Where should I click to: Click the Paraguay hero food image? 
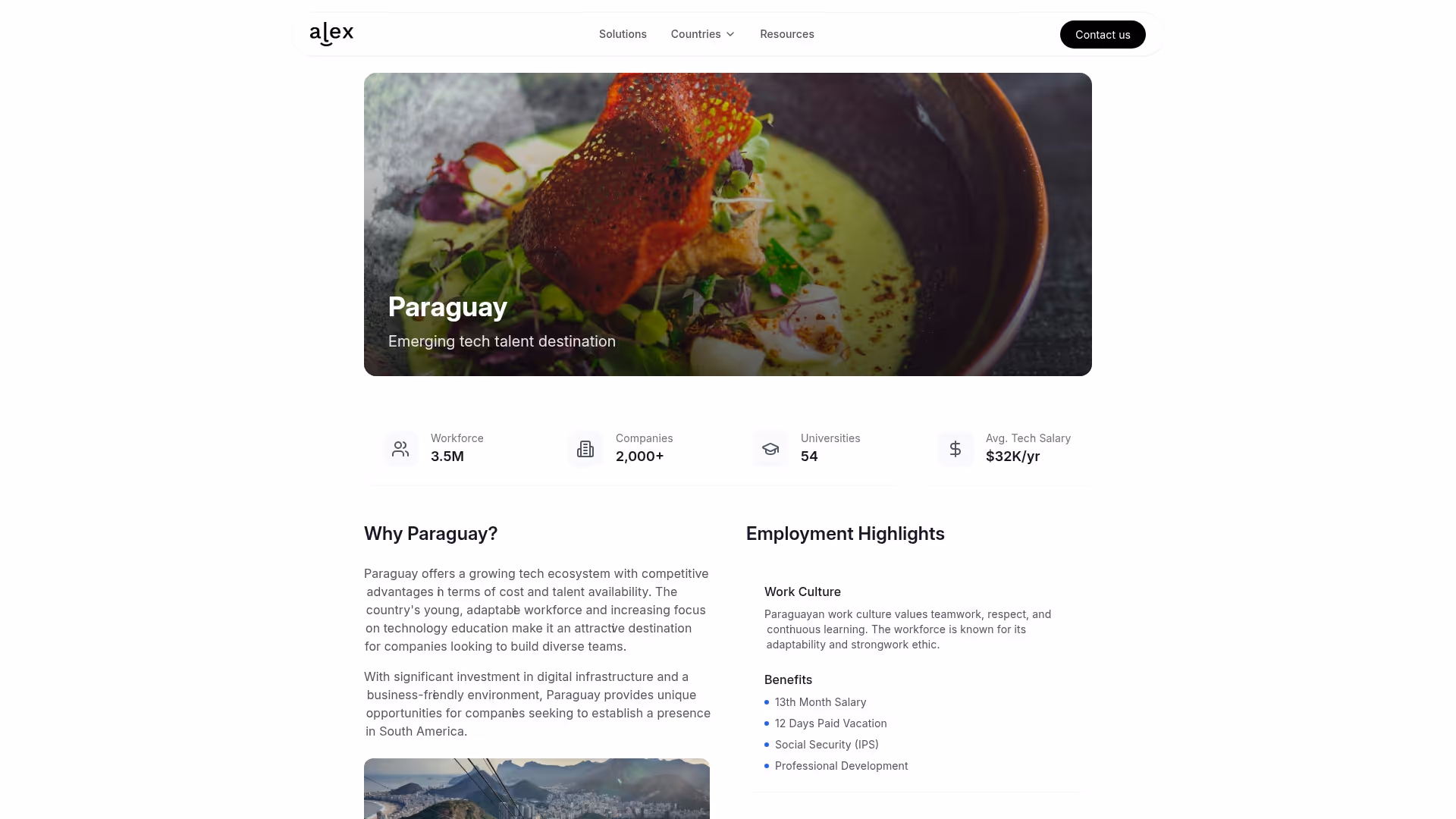tap(728, 224)
